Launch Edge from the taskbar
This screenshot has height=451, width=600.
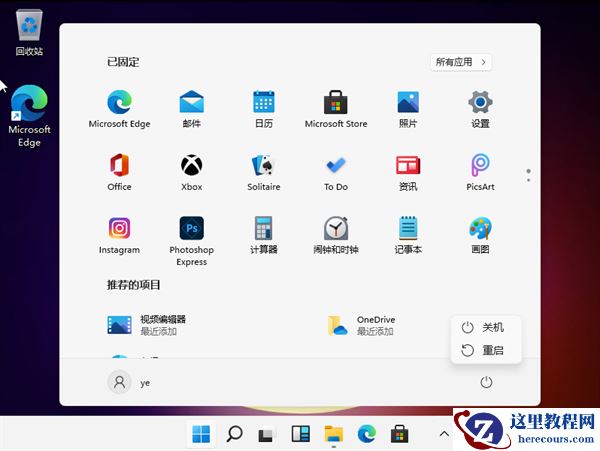click(367, 434)
